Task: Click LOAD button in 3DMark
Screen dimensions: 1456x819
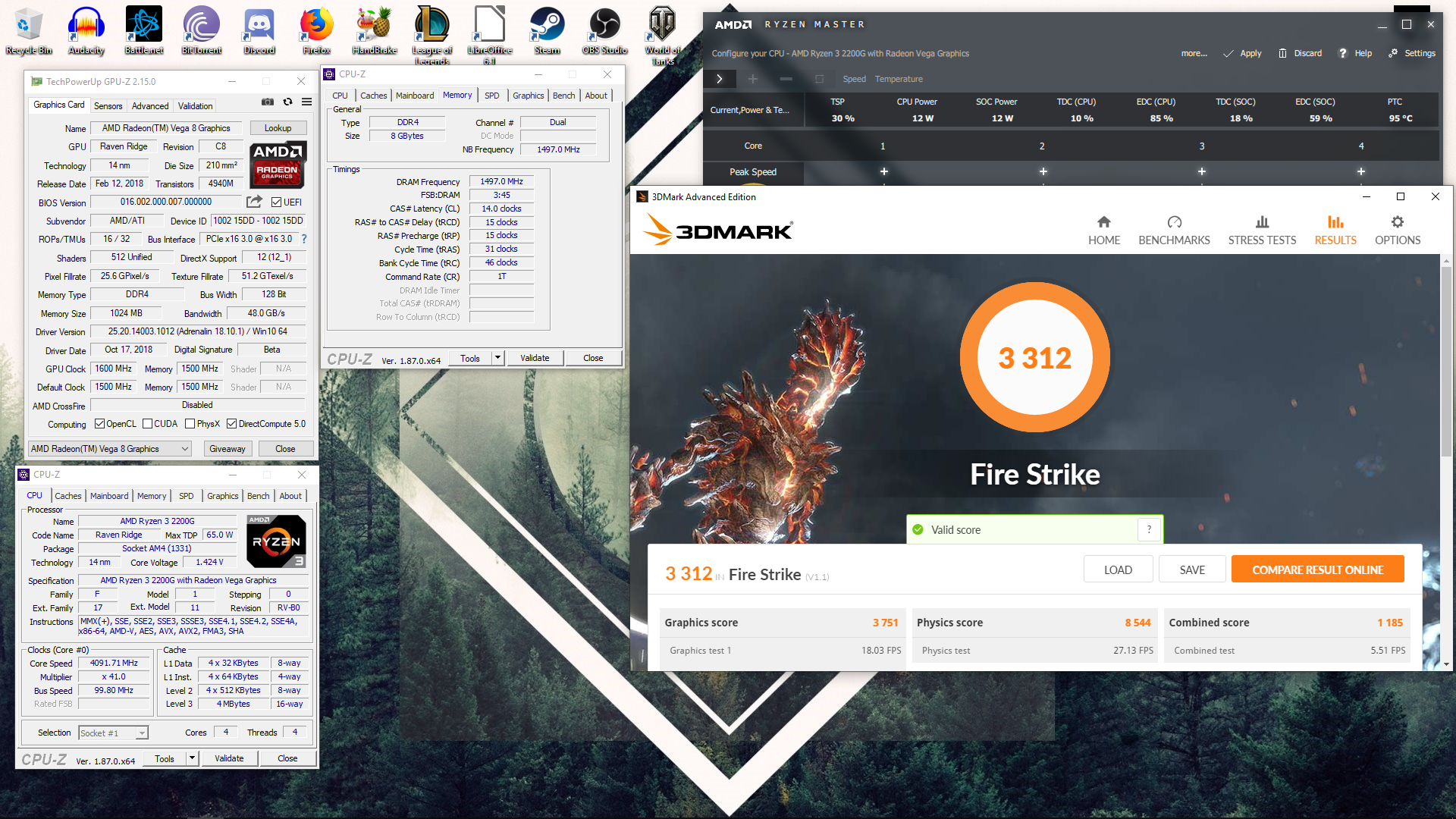Action: (x=1118, y=570)
